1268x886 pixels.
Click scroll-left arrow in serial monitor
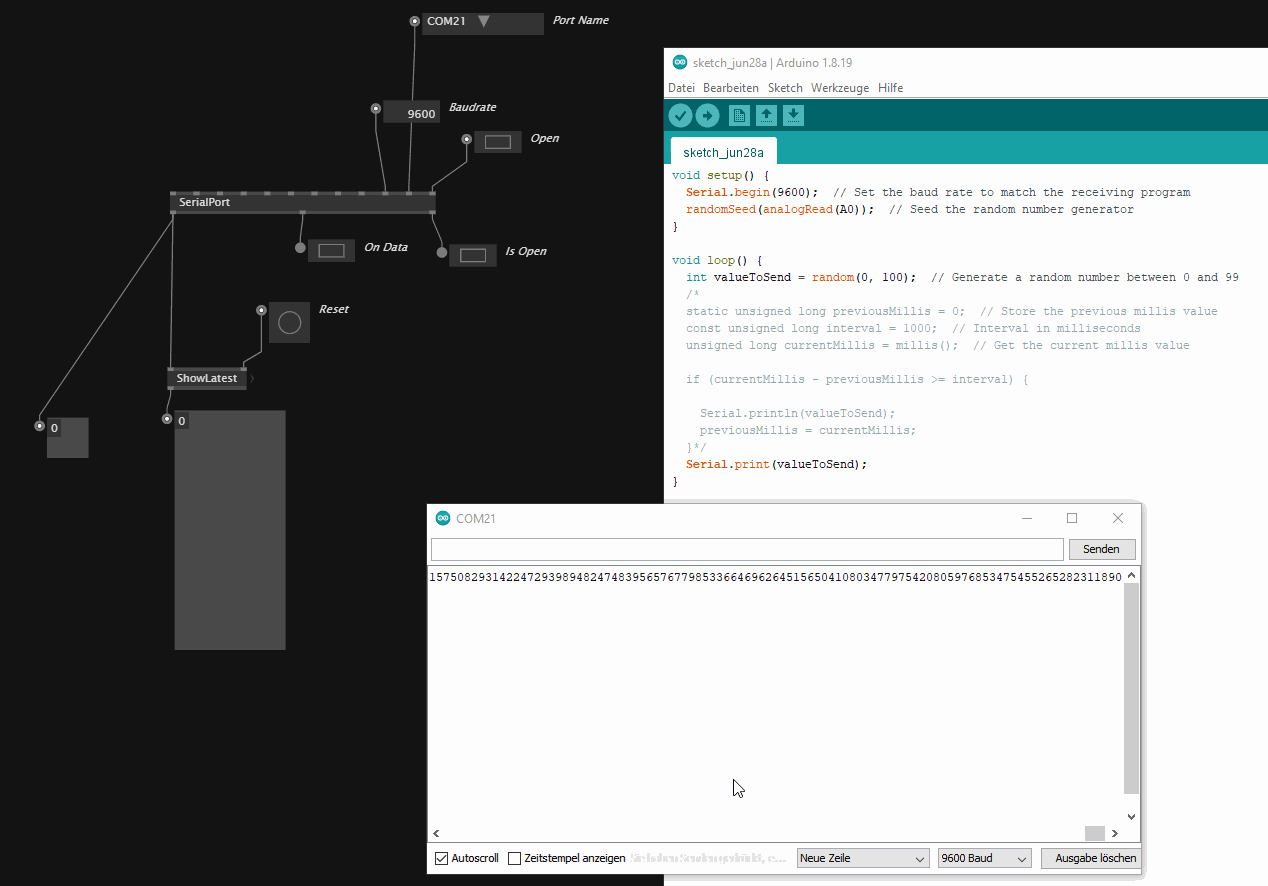[436, 833]
